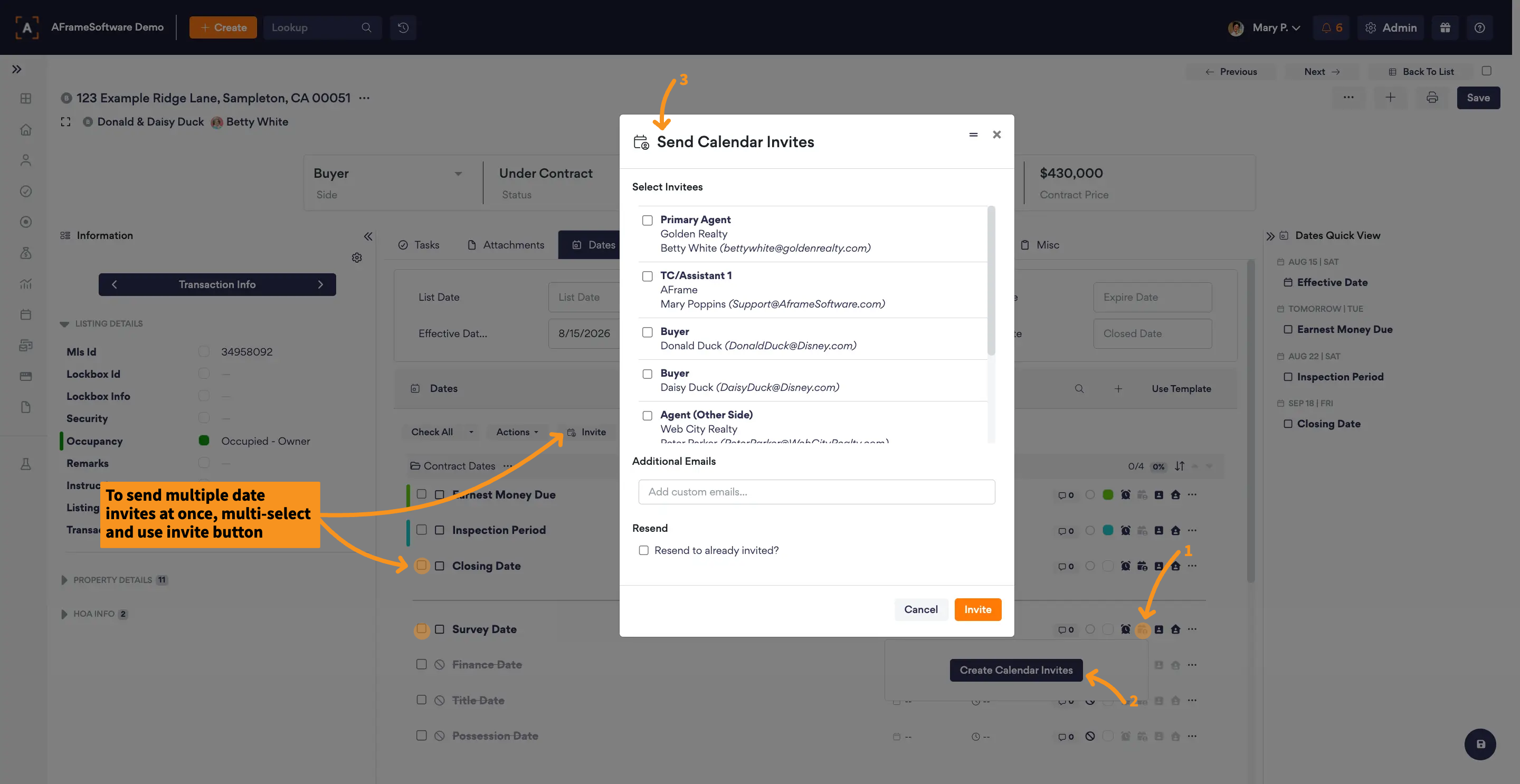Screen dimensions: 1520x784
Task: Click the plus icon next to print
Action: (1390, 98)
